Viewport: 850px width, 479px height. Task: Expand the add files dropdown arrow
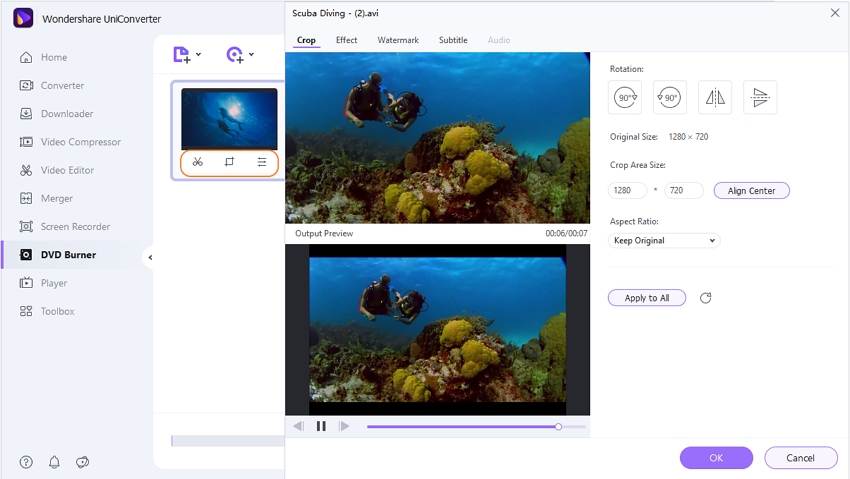(198, 54)
